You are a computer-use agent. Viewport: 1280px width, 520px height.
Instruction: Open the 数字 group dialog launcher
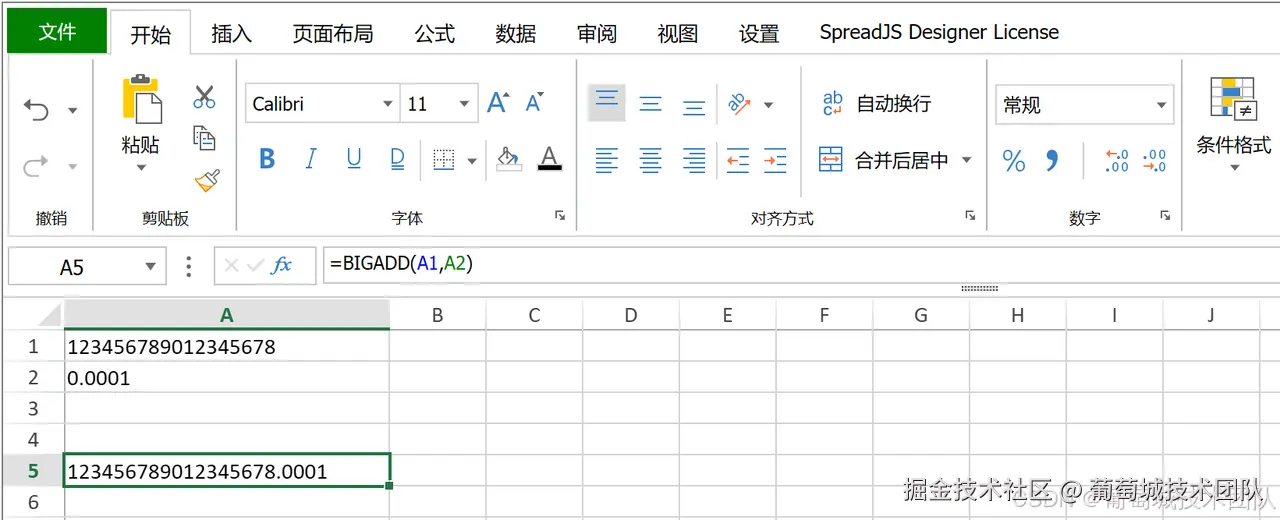pos(1165,215)
